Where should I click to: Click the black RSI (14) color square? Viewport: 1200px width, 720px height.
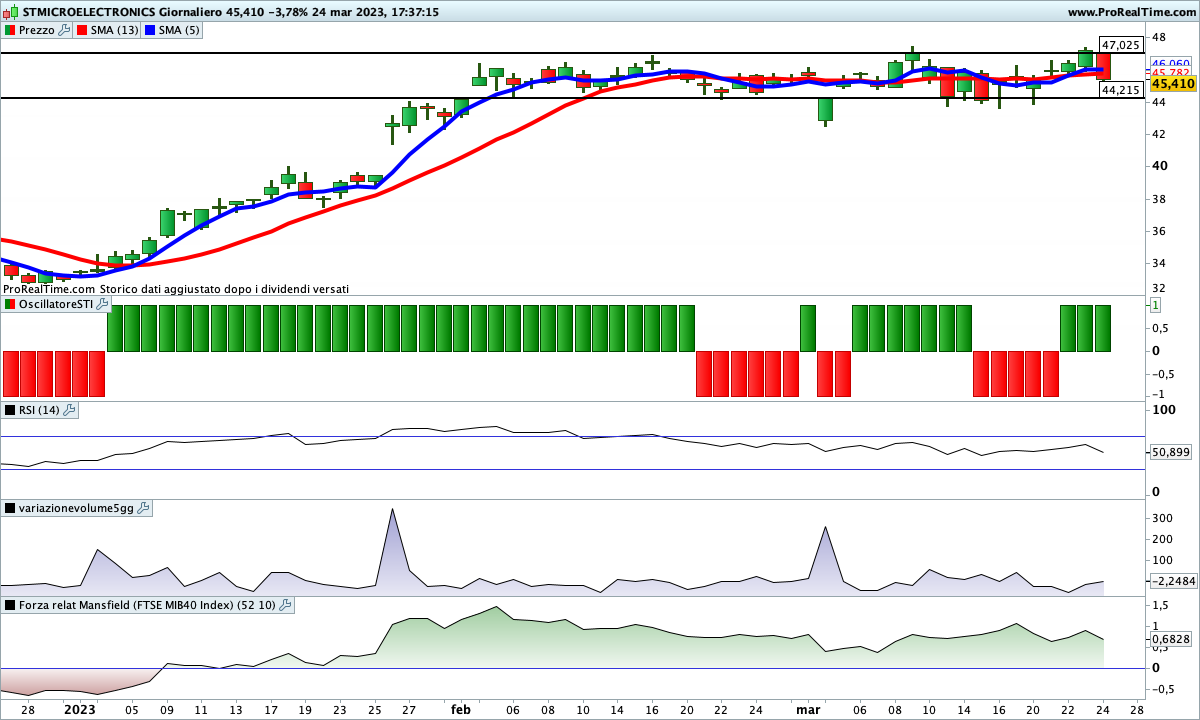(10, 410)
